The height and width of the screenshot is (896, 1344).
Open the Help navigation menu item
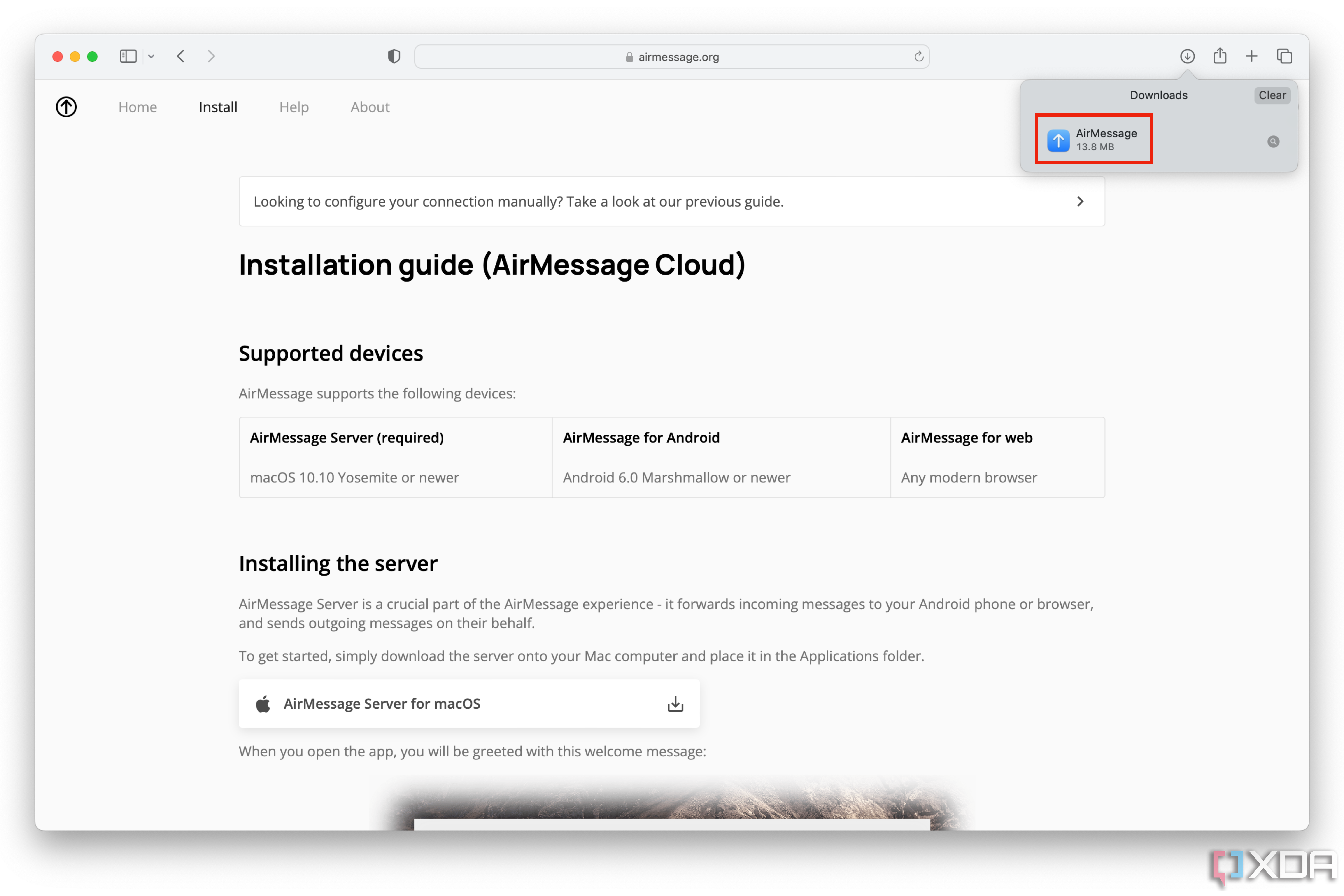294,107
